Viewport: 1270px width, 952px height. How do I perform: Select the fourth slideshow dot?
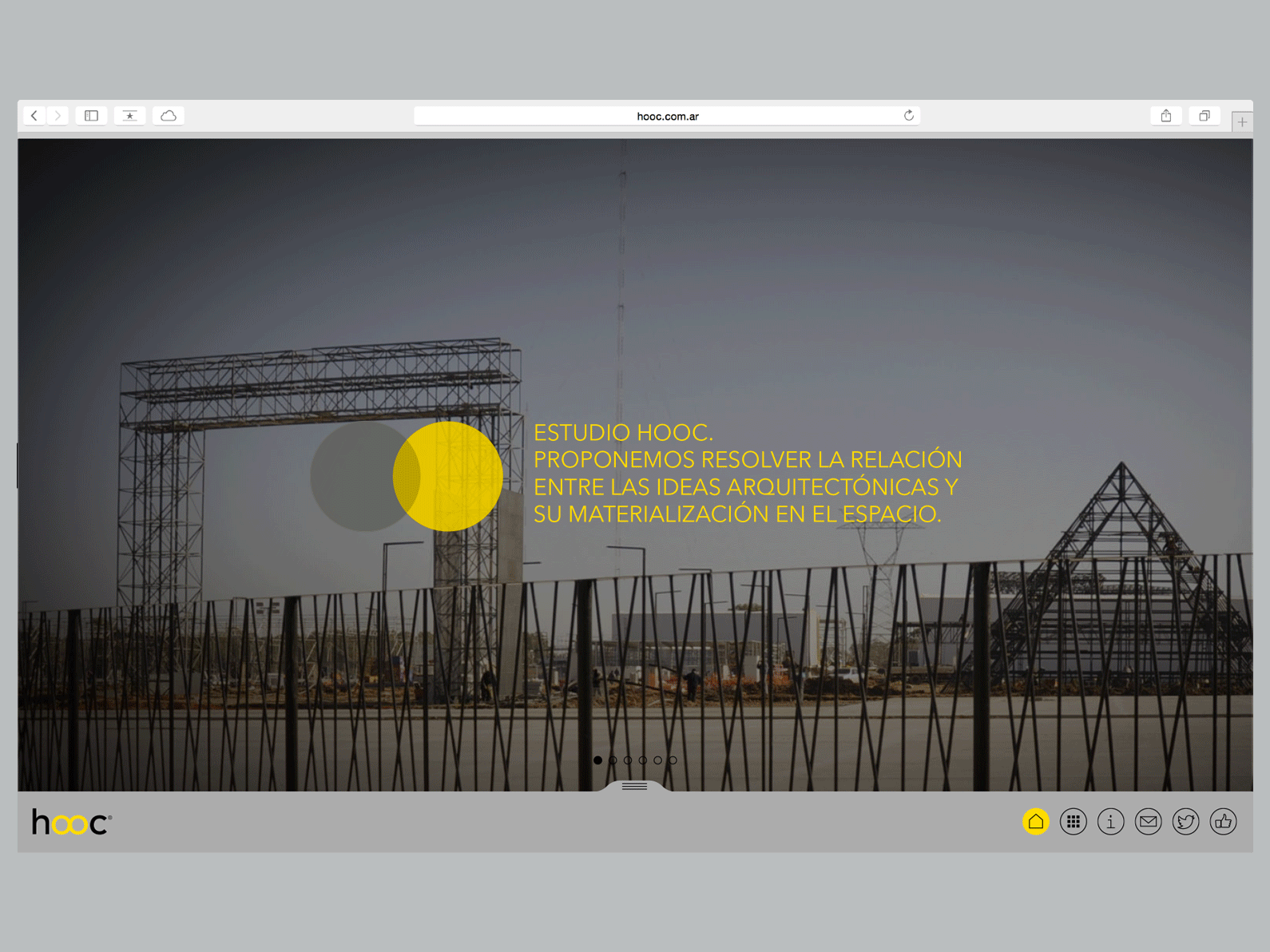point(643,760)
